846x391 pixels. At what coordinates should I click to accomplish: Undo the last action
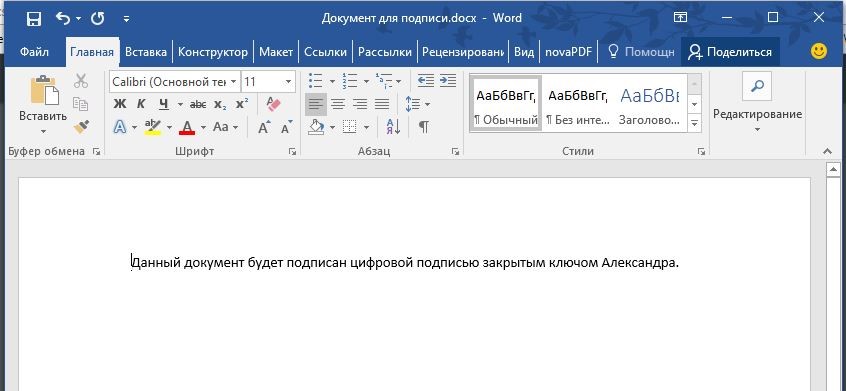(x=63, y=19)
